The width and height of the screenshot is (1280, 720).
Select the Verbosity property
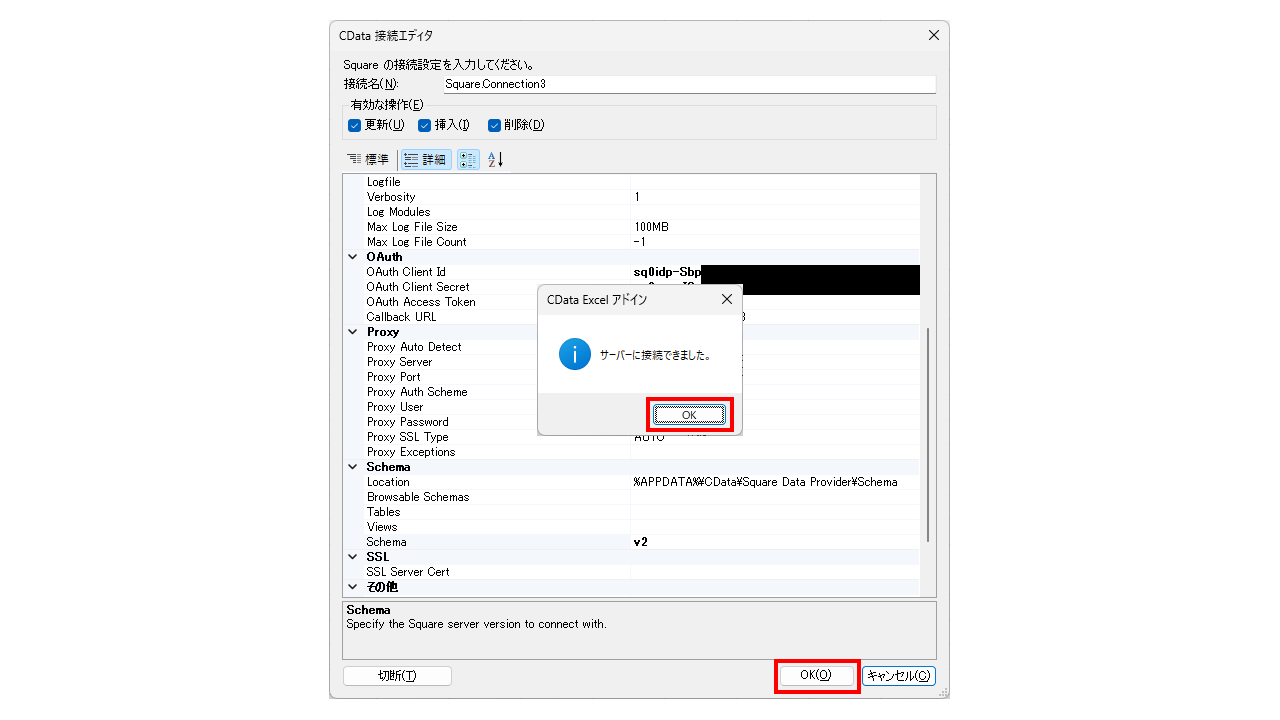390,197
